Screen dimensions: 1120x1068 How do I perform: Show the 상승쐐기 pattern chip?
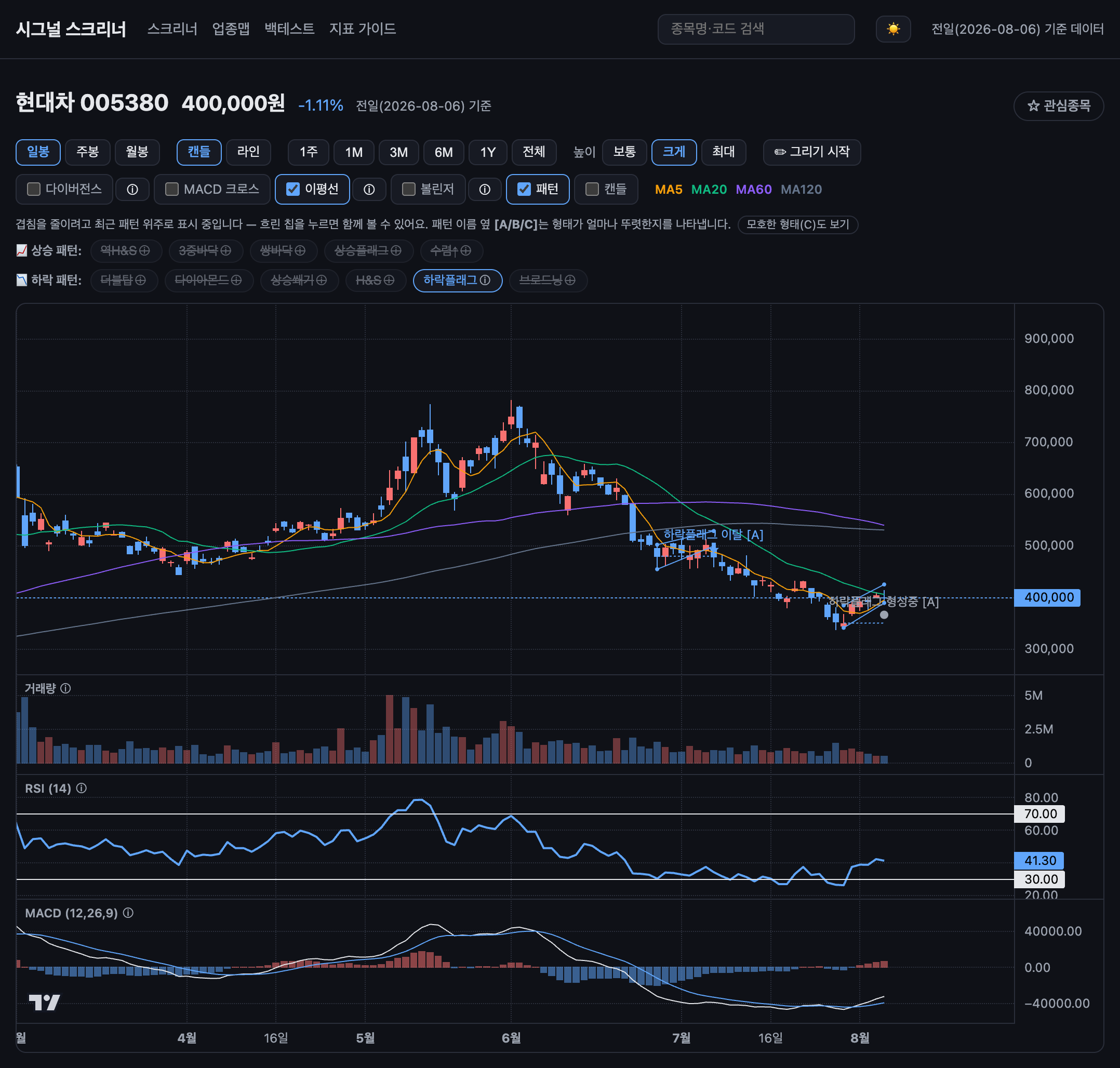(300, 280)
